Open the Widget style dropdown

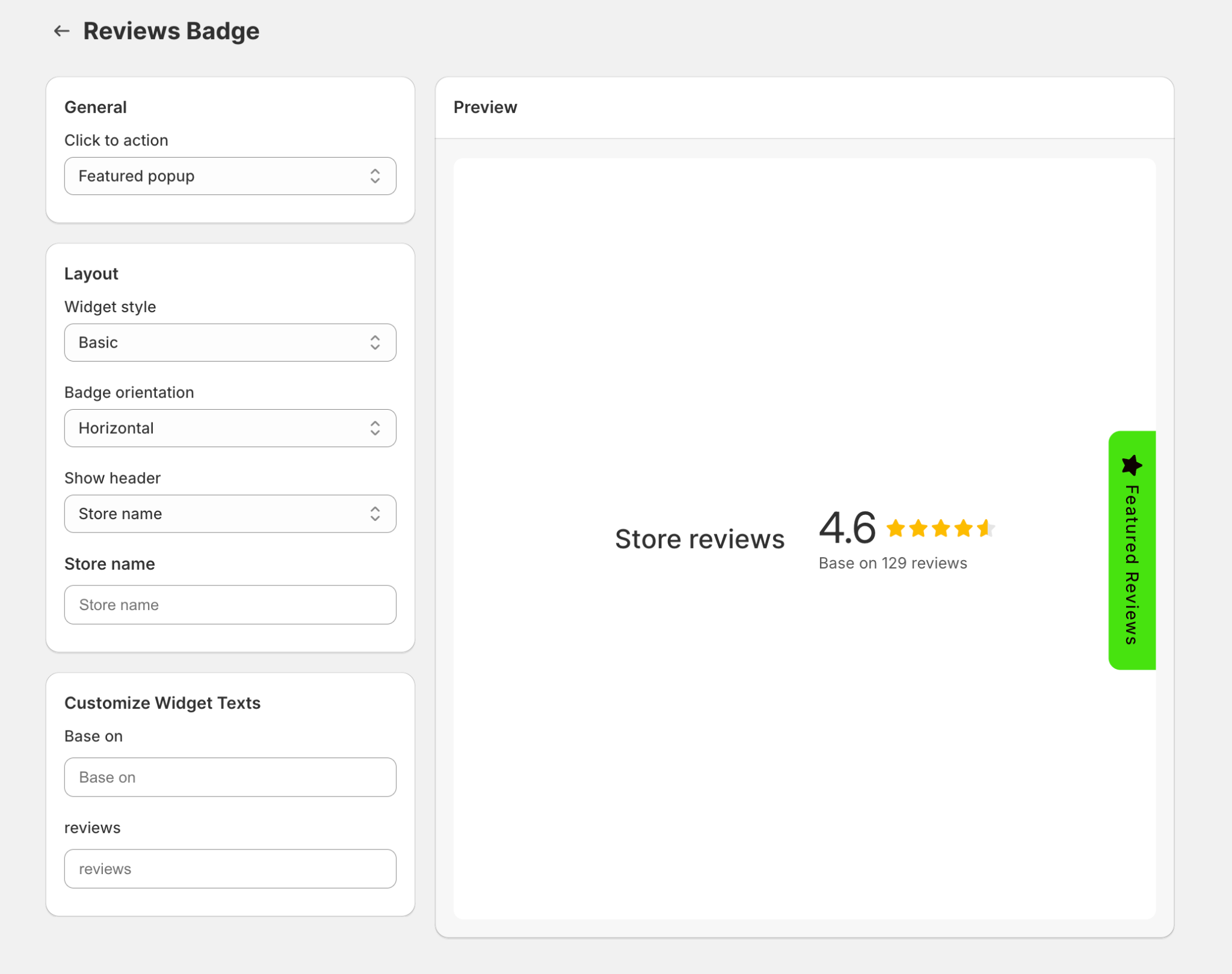(x=230, y=342)
